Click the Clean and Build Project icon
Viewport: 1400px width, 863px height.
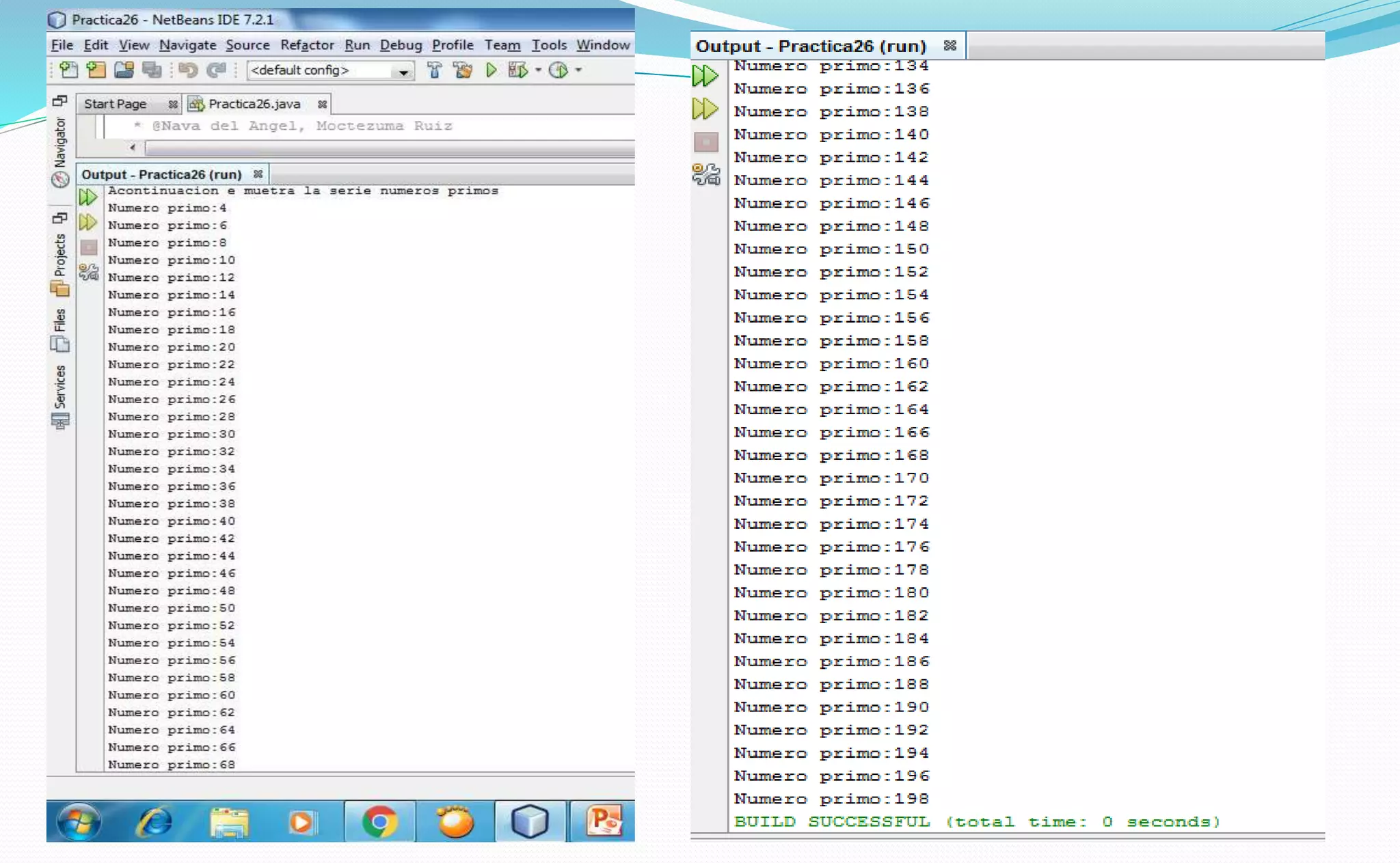tap(463, 70)
